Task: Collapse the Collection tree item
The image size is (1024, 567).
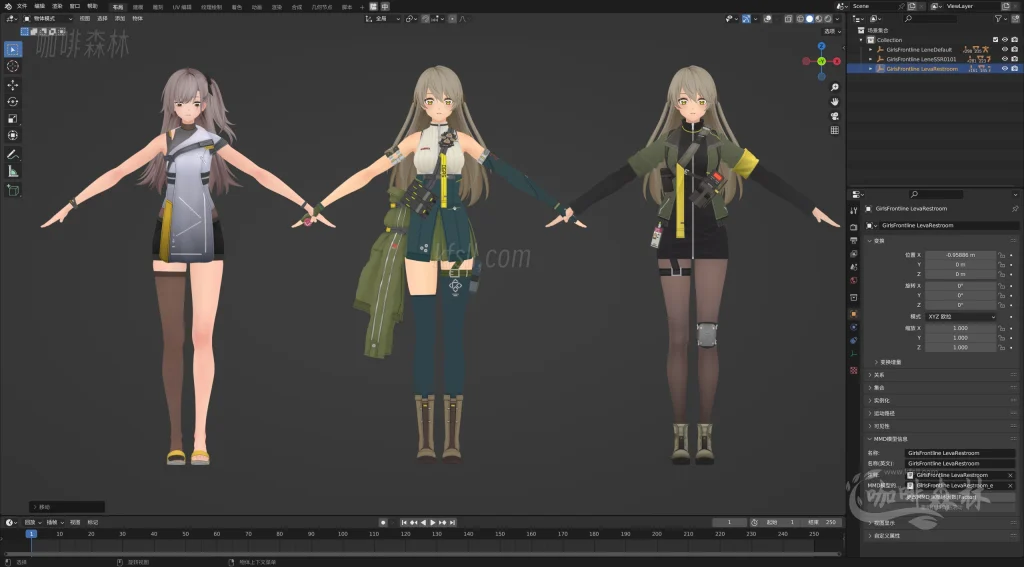Action: pos(861,40)
